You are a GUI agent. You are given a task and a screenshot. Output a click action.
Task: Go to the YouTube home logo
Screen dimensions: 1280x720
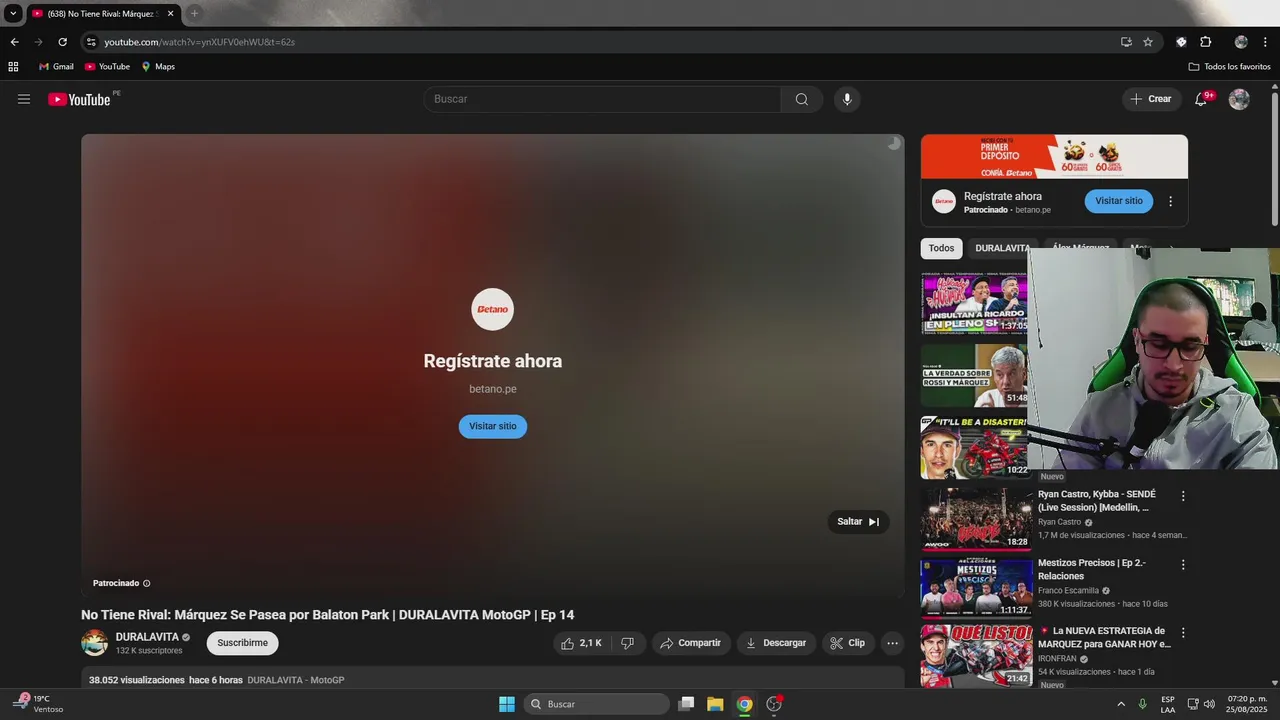point(79,99)
